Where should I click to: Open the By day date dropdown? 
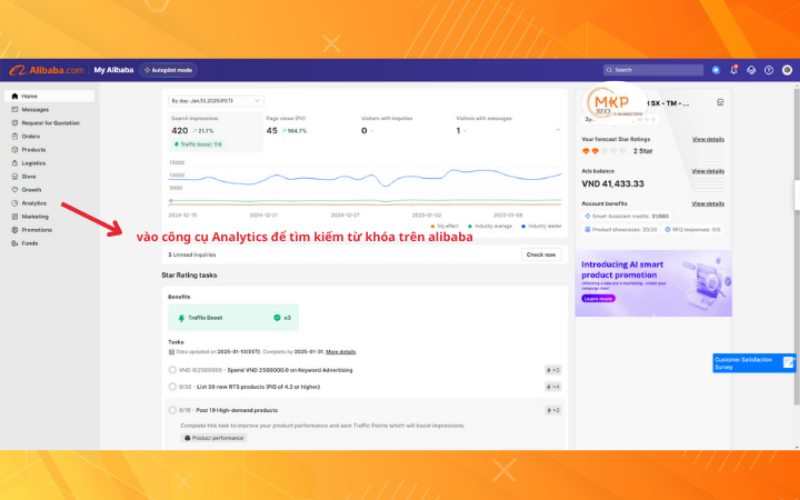(216, 101)
